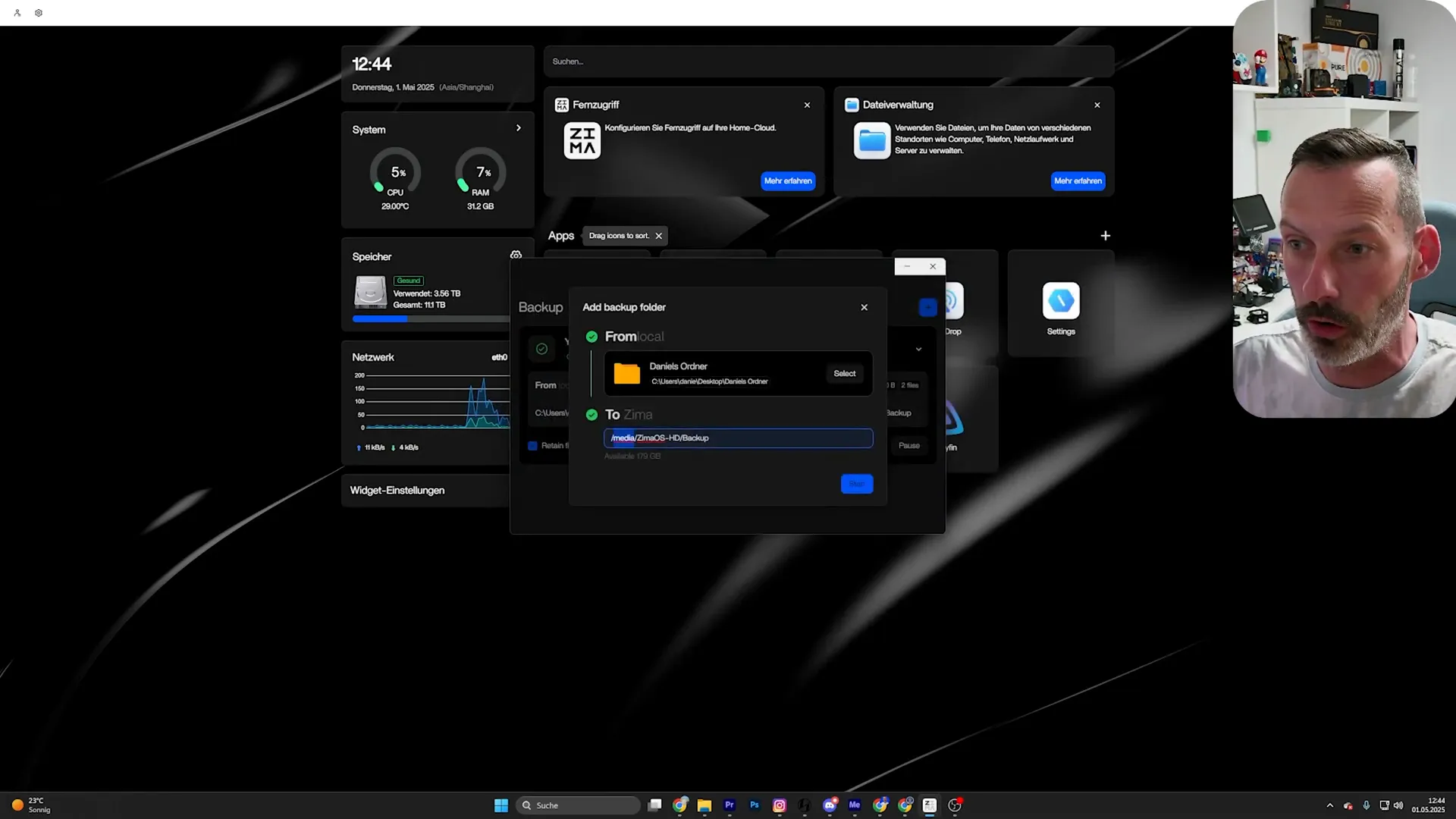Open the weather widget showing 23°C Sonnig
The image size is (1456, 819).
tap(32, 805)
